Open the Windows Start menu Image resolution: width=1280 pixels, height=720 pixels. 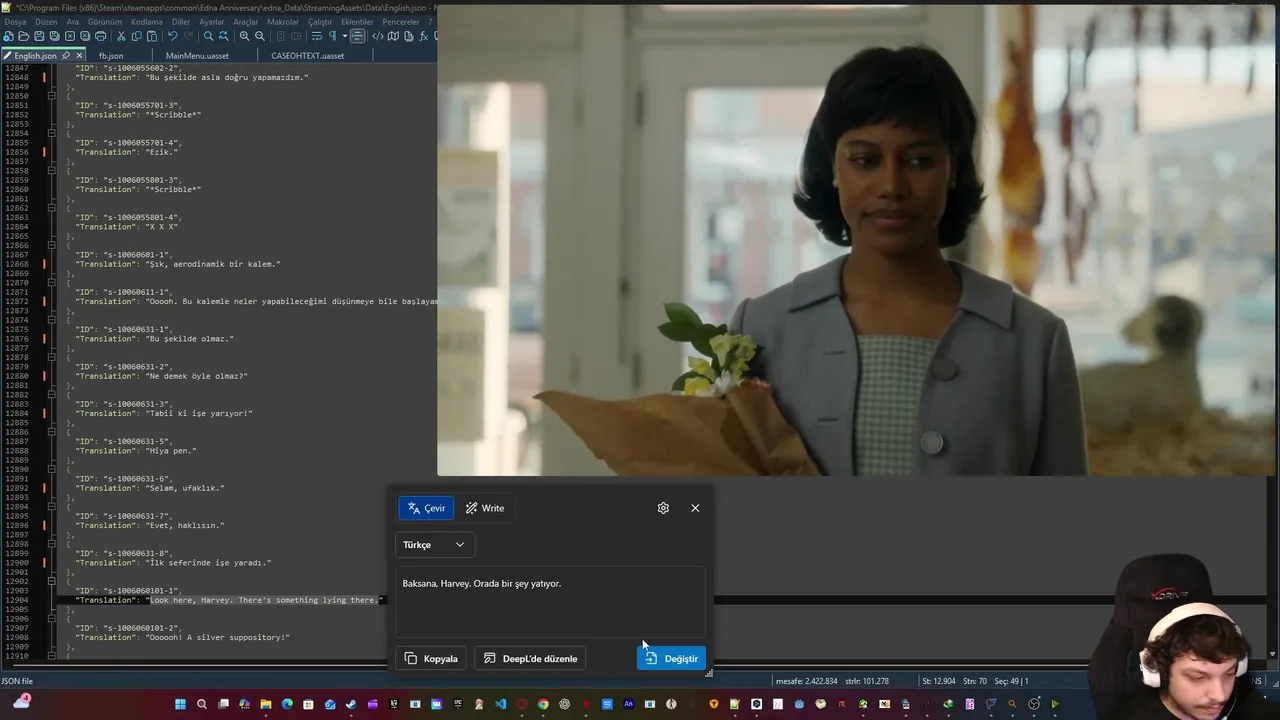181,704
